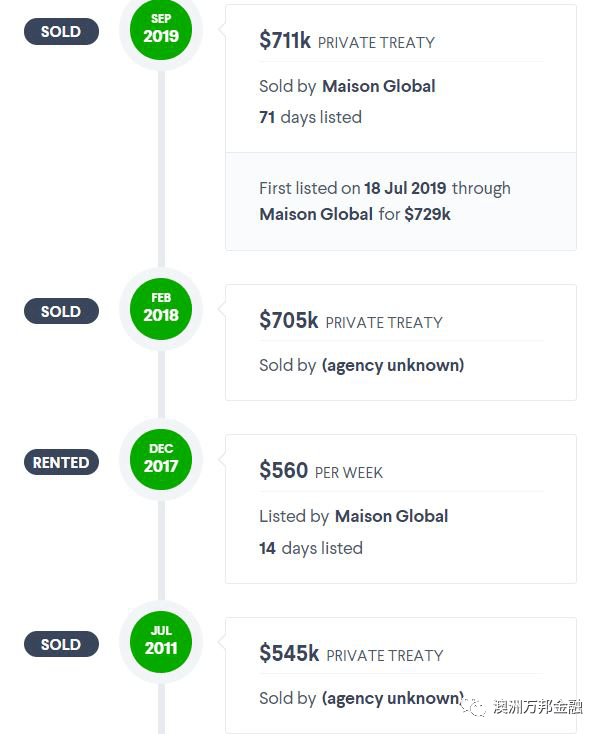
Task: Click the $705k sale price
Action: pyautogui.click(x=289, y=320)
